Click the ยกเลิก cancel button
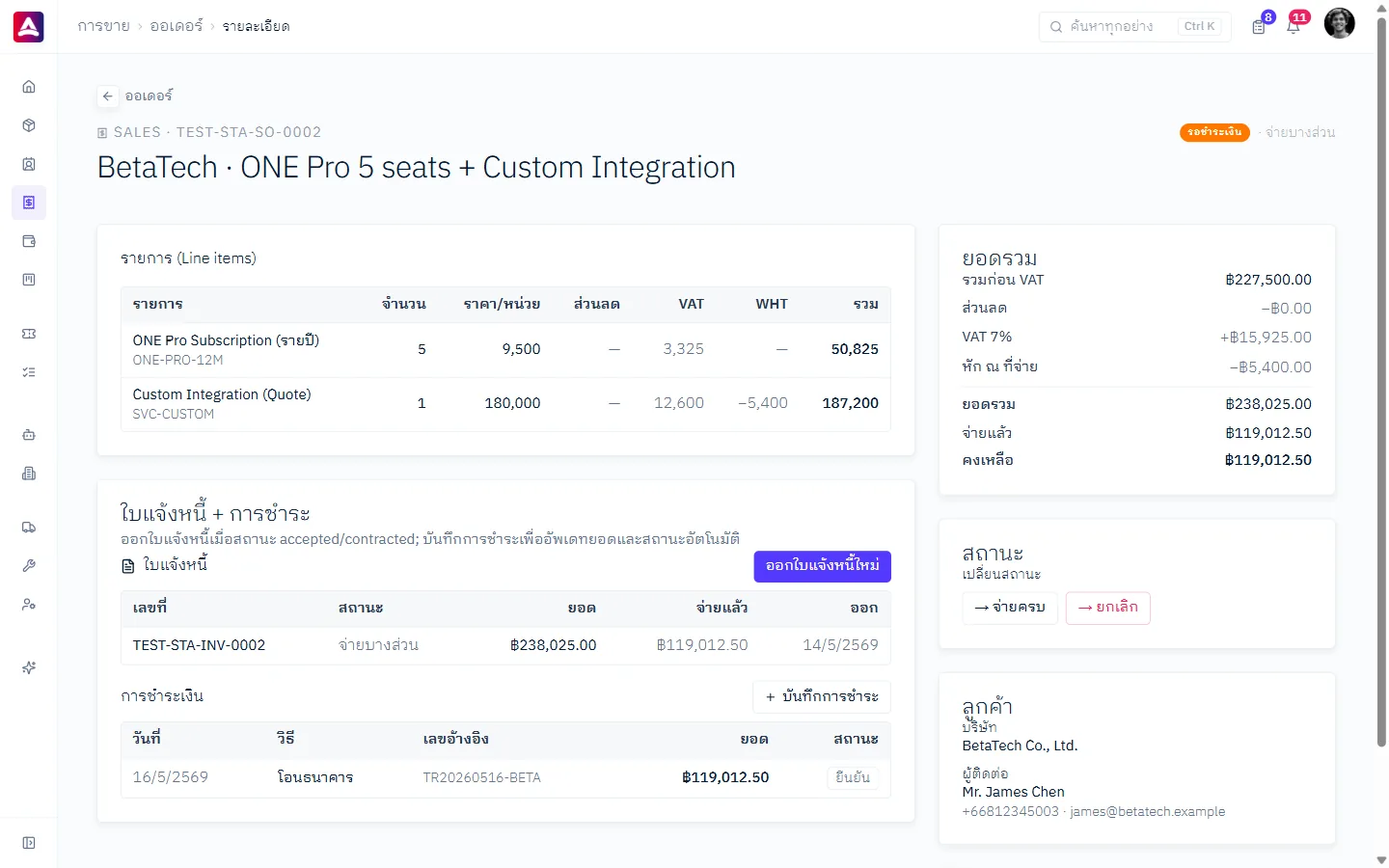Viewport: 1389px width, 868px height. point(1108,608)
